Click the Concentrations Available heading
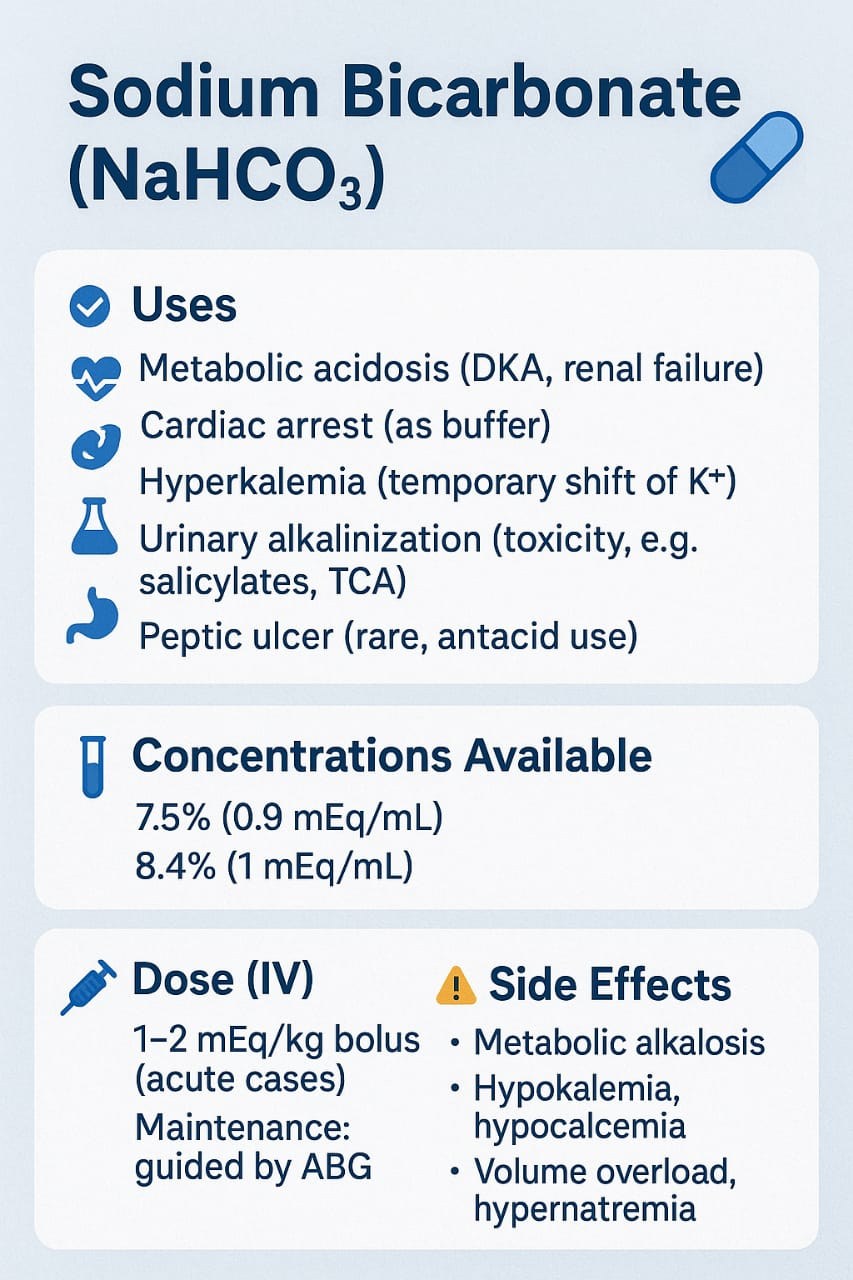 392,757
